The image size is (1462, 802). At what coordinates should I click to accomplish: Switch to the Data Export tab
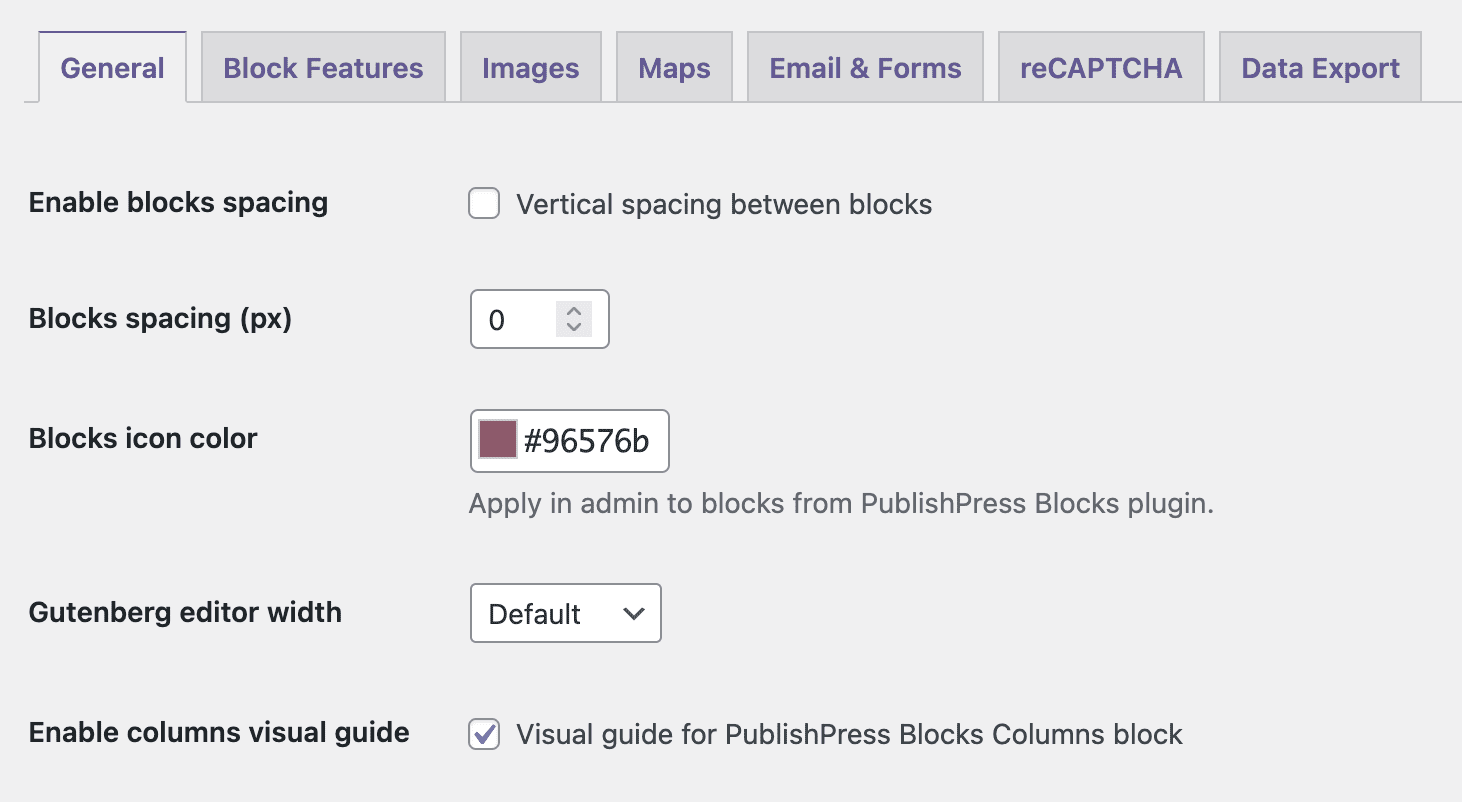(x=1320, y=68)
